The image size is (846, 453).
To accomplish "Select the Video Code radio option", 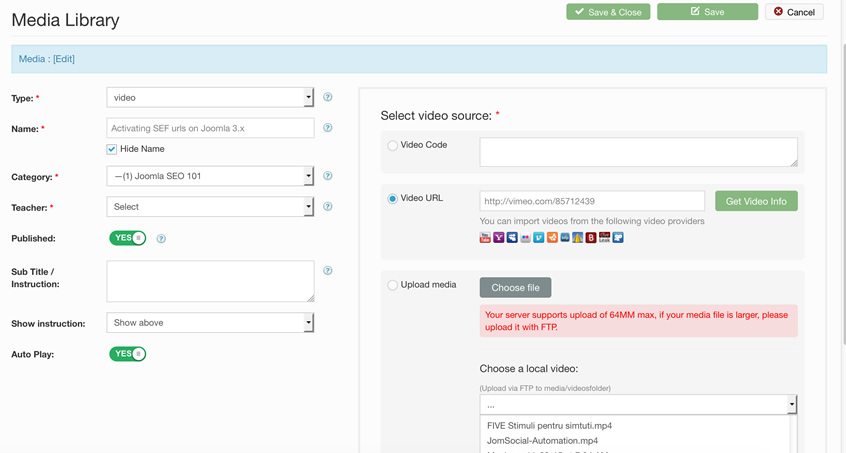I will coord(392,145).
